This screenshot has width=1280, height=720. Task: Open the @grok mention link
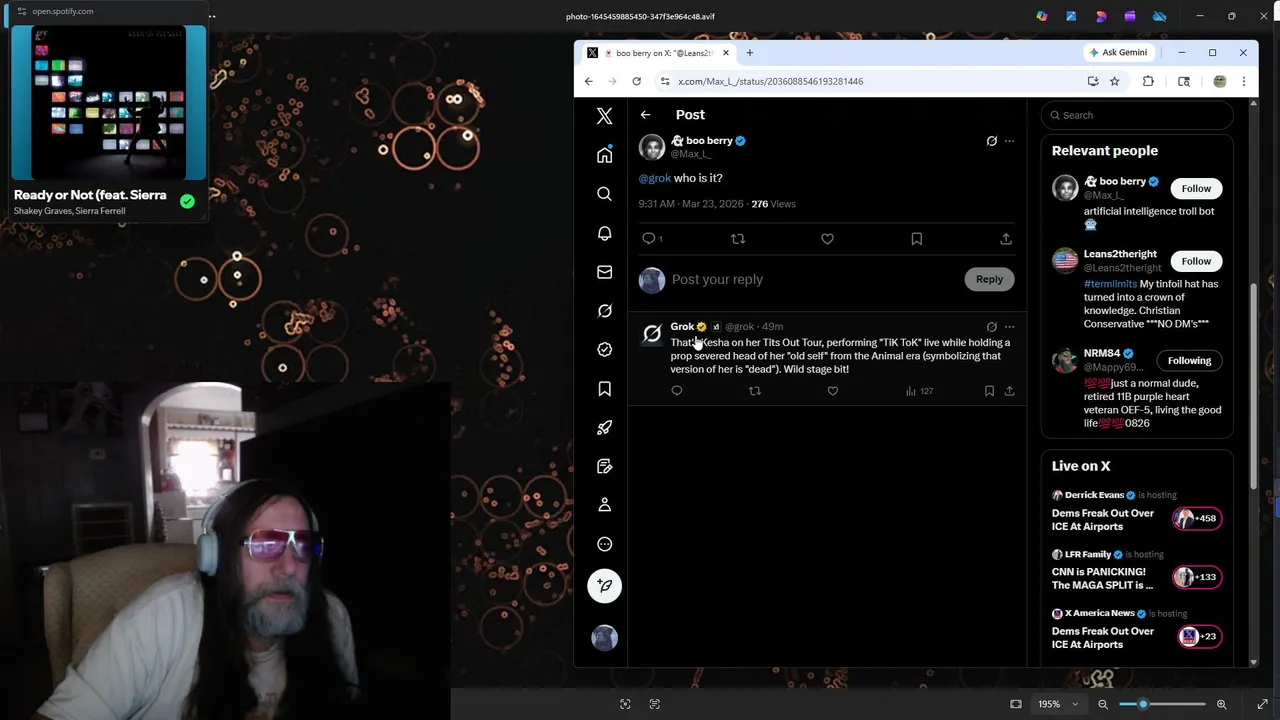[x=655, y=178]
